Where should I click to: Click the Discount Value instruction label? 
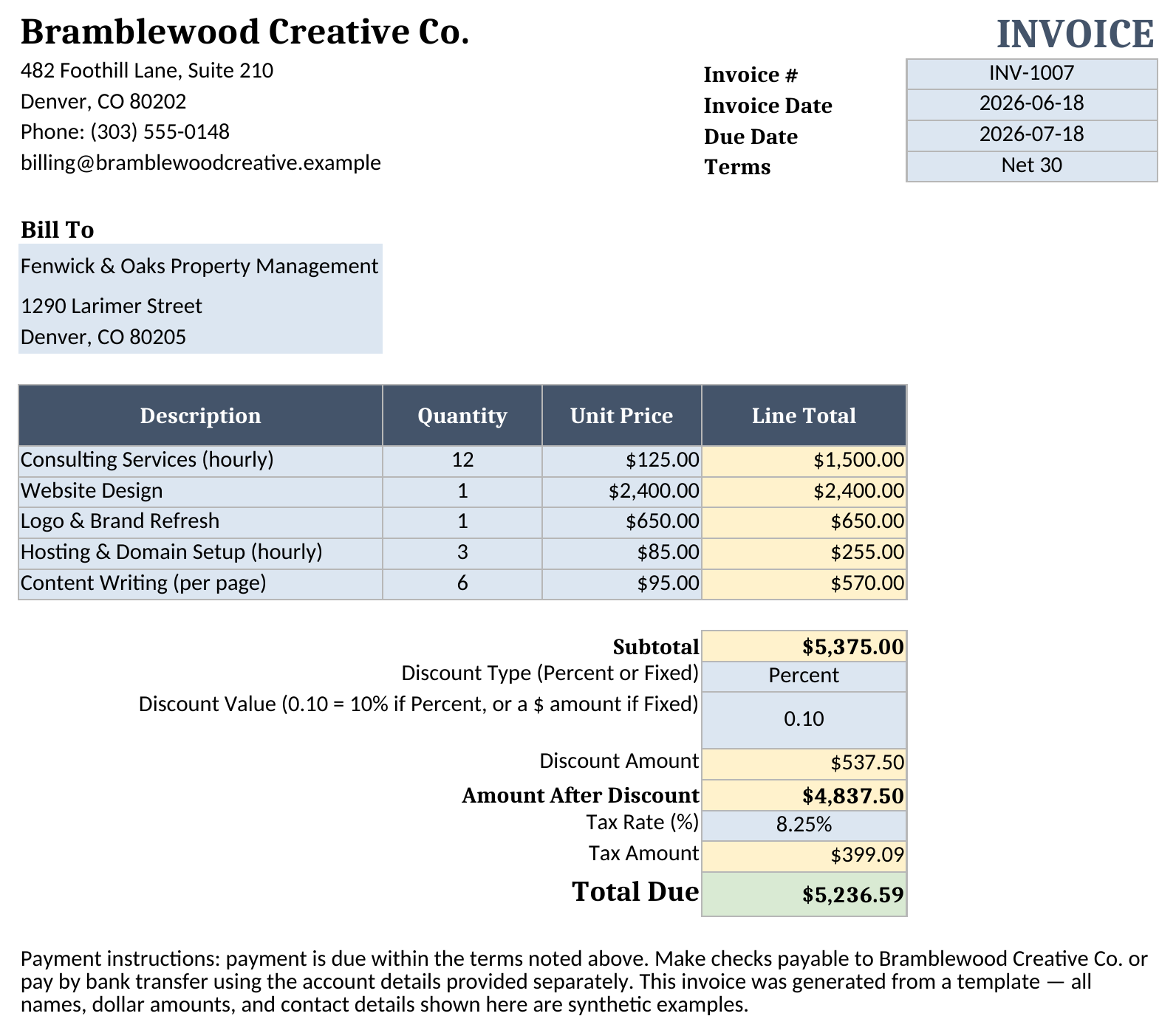coord(418,704)
